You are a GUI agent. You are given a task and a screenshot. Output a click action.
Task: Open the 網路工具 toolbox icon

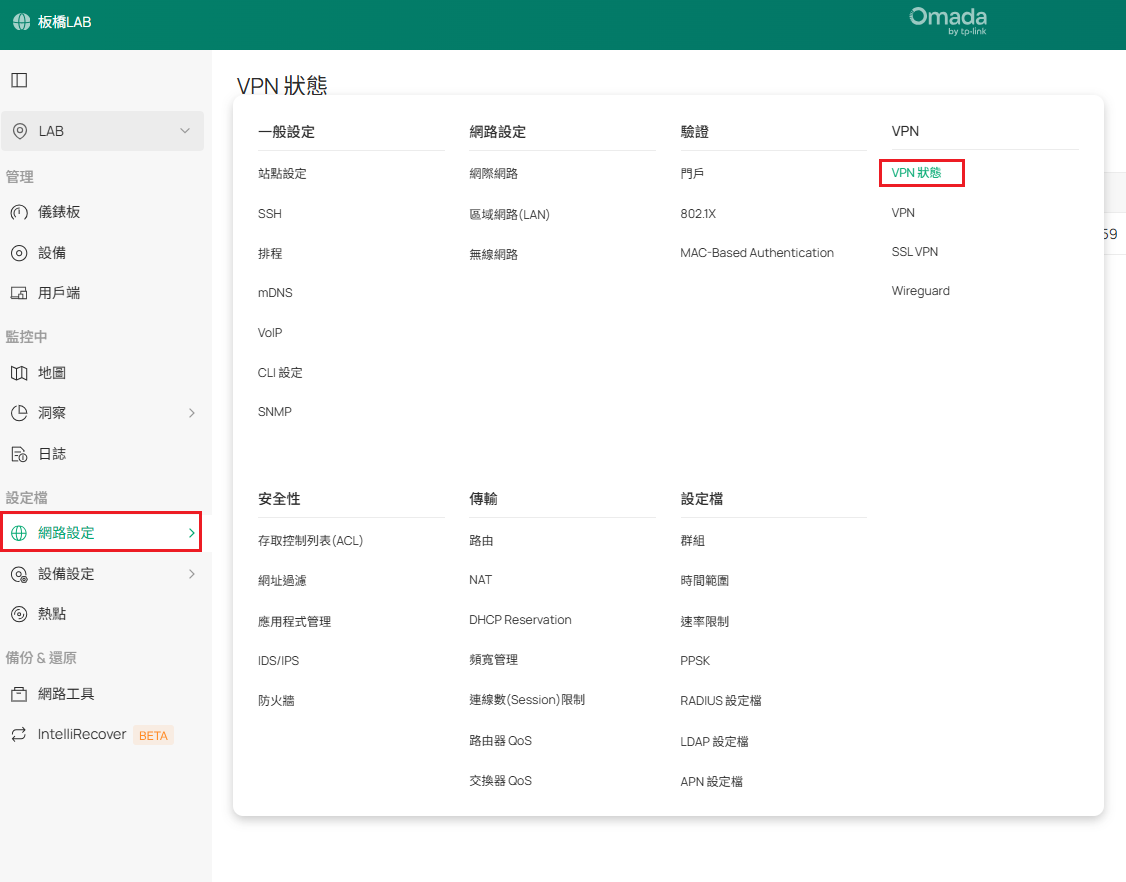[x=19, y=694]
